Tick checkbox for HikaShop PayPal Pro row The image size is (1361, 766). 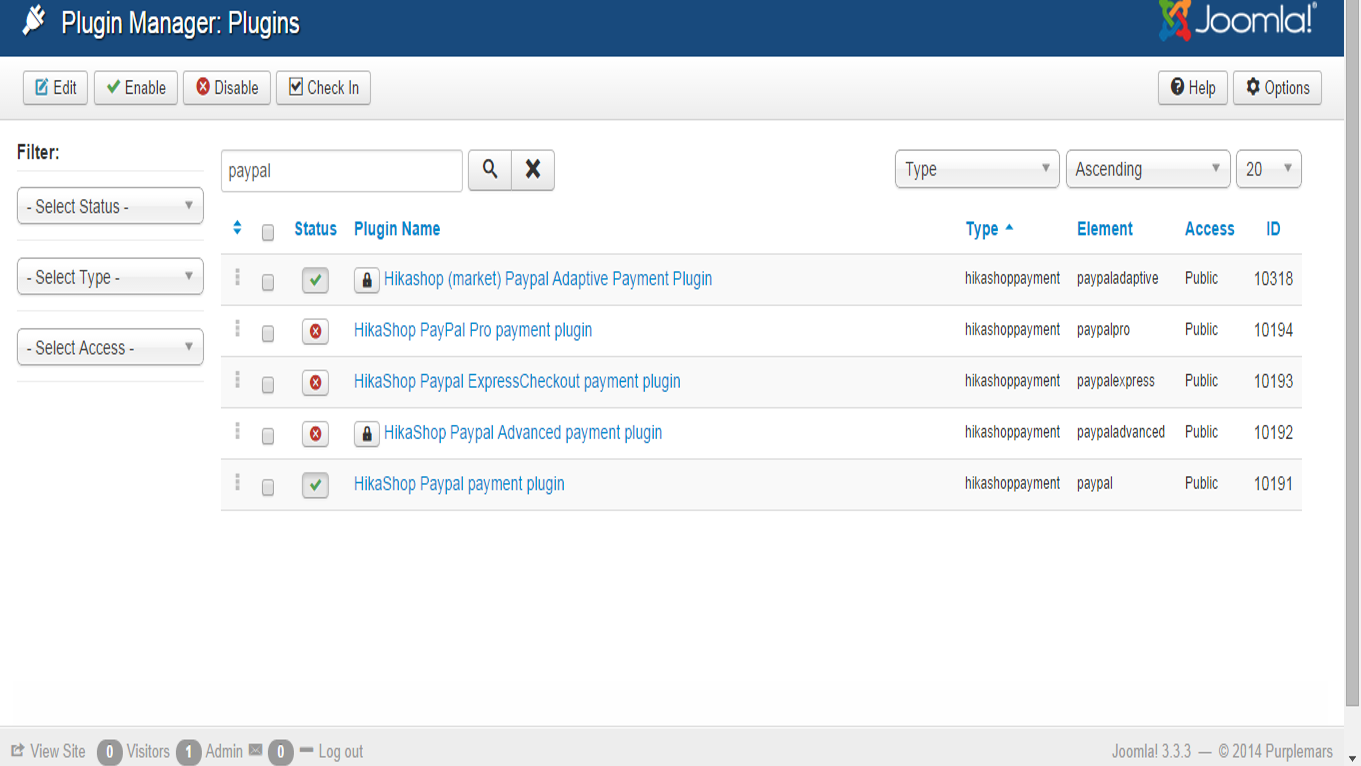click(268, 334)
